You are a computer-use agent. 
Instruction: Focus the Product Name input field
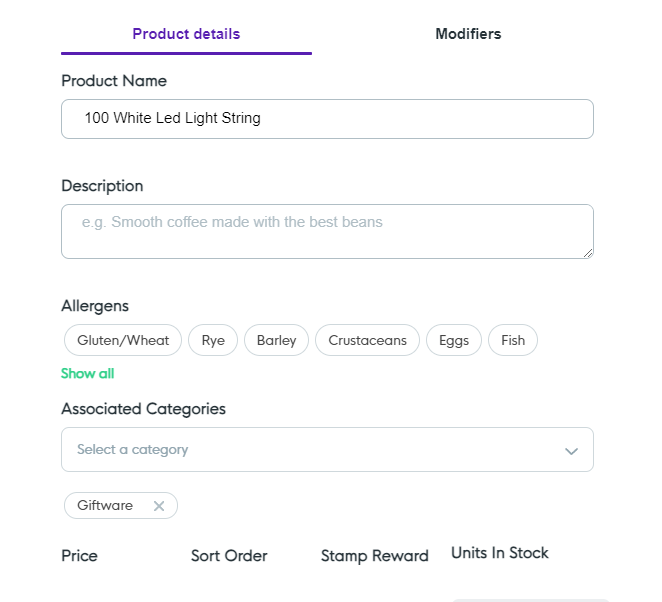click(x=327, y=119)
